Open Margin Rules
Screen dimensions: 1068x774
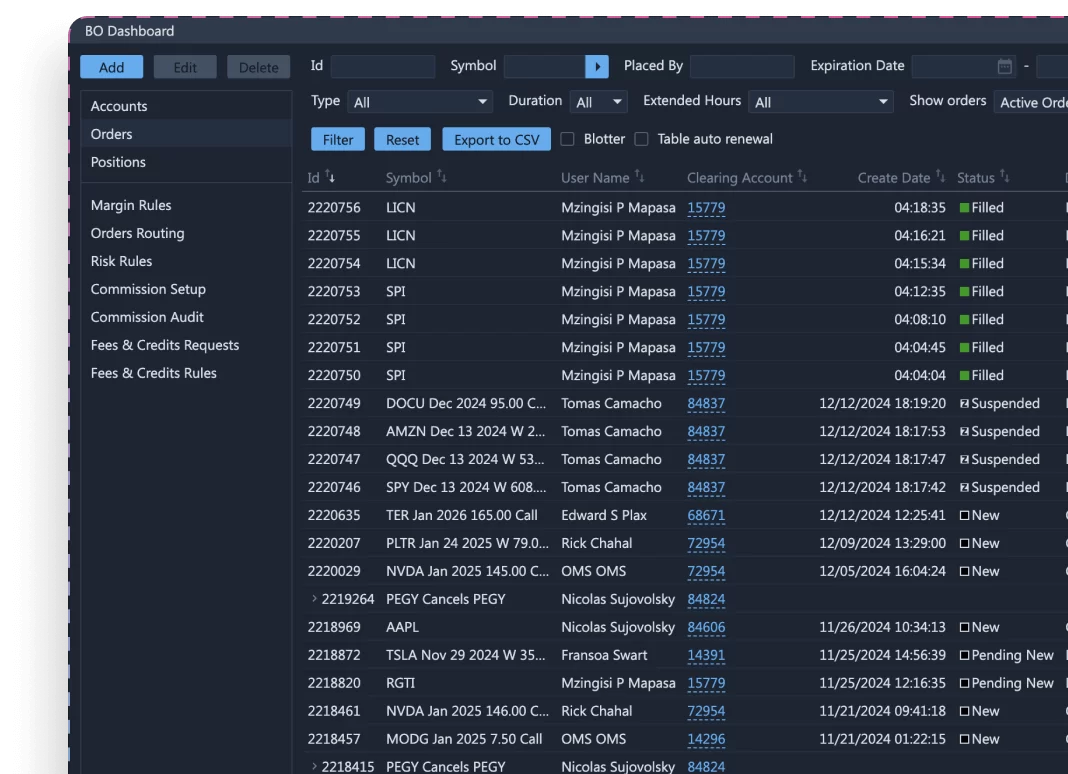131,205
